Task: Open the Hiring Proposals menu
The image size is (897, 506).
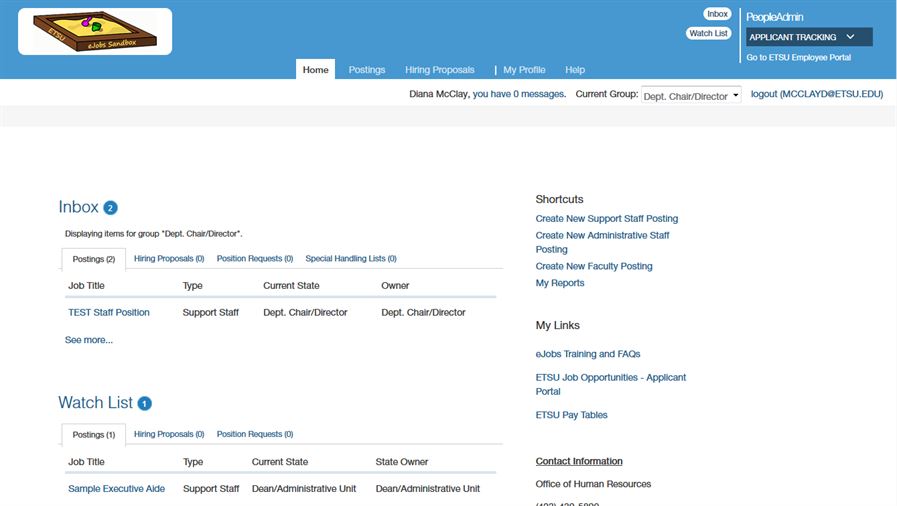Action: click(x=440, y=70)
